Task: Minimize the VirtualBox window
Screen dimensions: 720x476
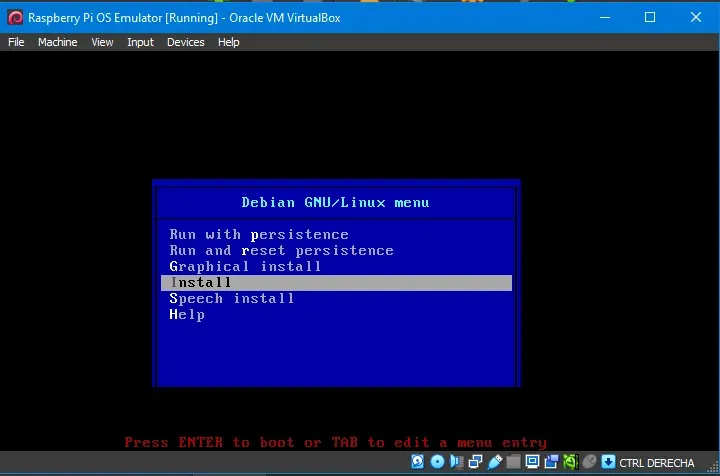Action: [605, 18]
